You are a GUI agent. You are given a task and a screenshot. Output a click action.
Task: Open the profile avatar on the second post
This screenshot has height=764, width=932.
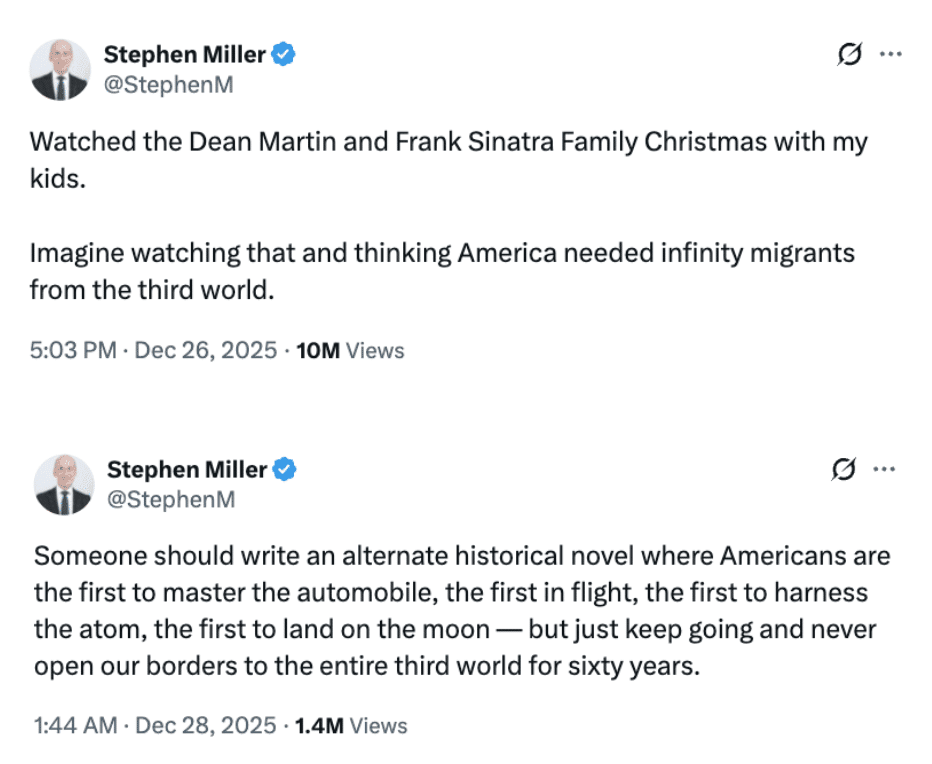pyautogui.click(x=63, y=484)
